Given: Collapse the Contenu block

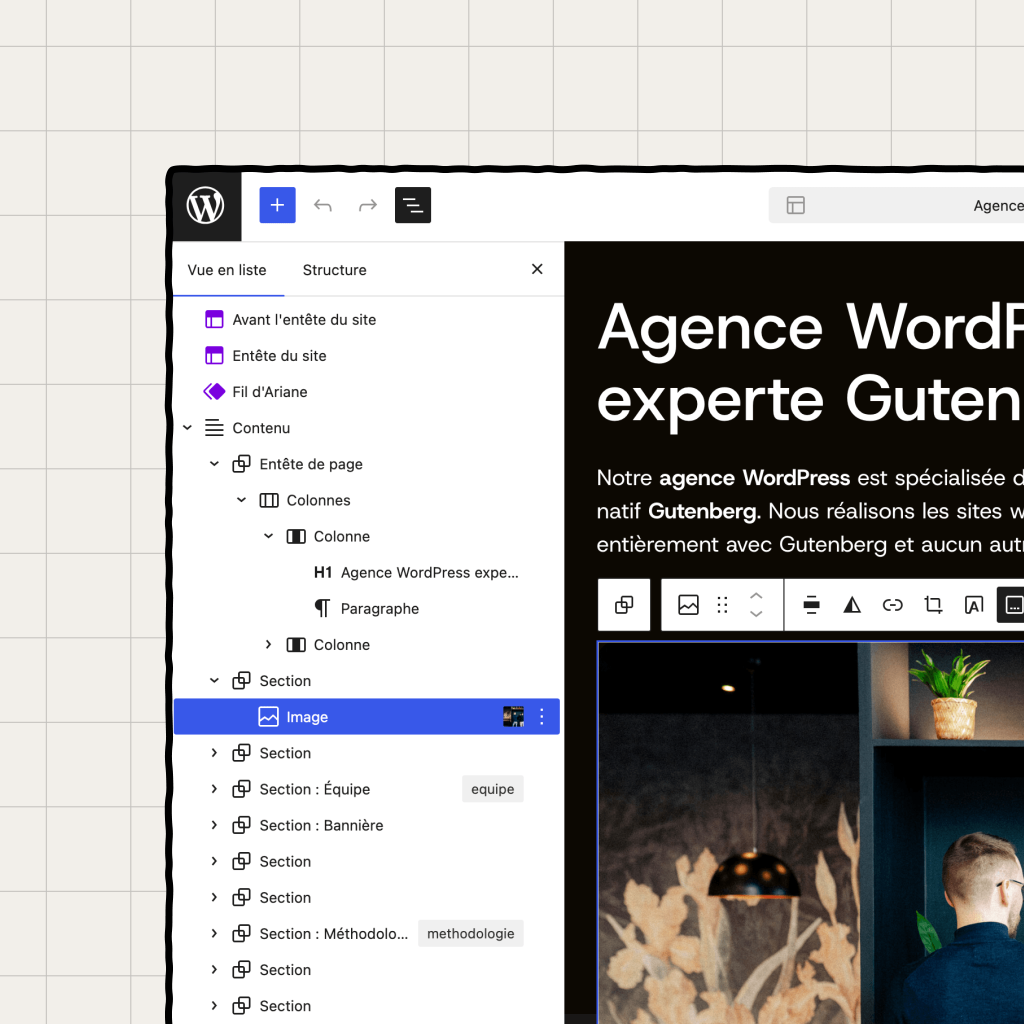Looking at the screenshot, I should [187, 428].
